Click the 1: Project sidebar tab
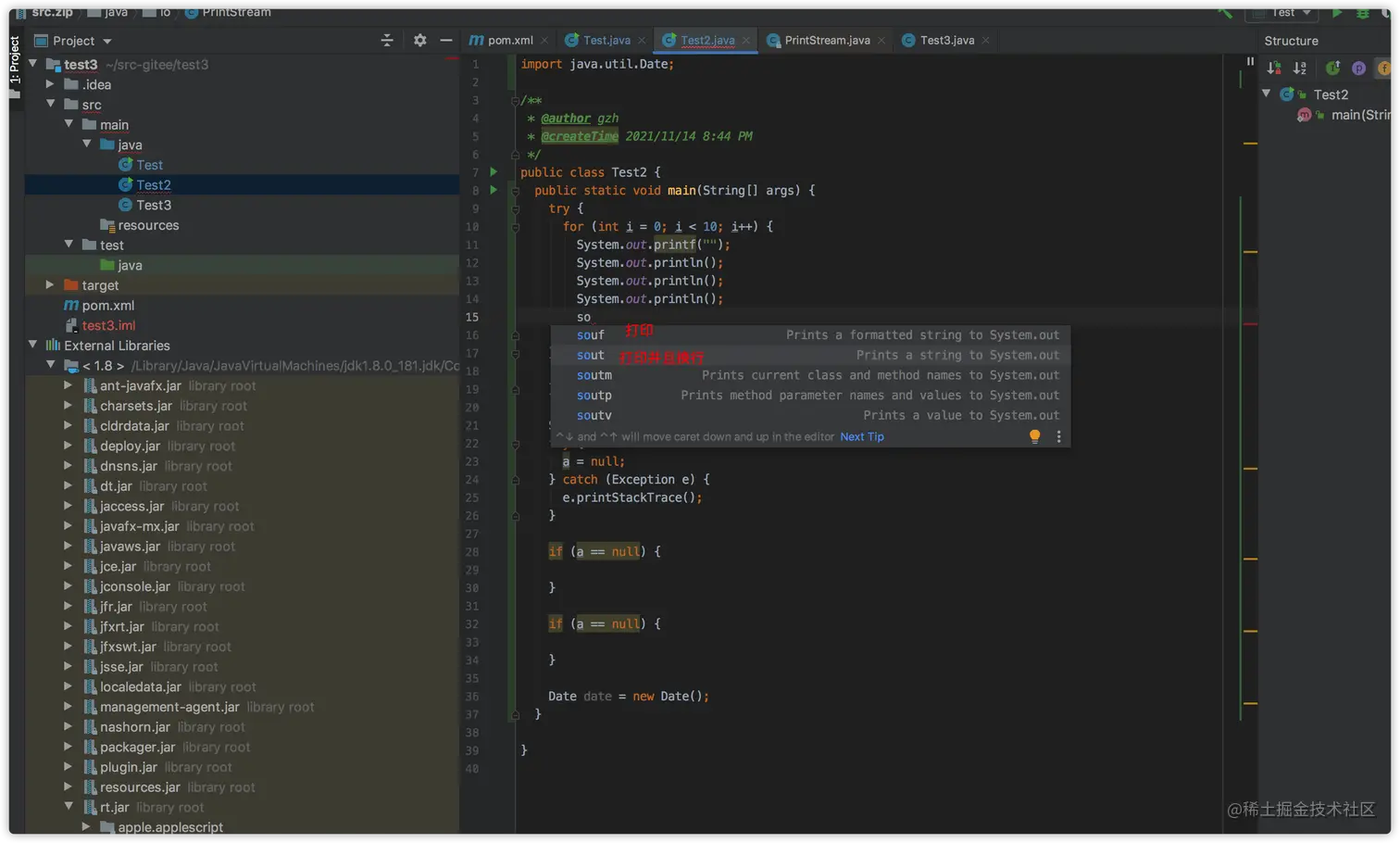Image resolution: width=1400 pixels, height=843 pixels. point(15,67)
